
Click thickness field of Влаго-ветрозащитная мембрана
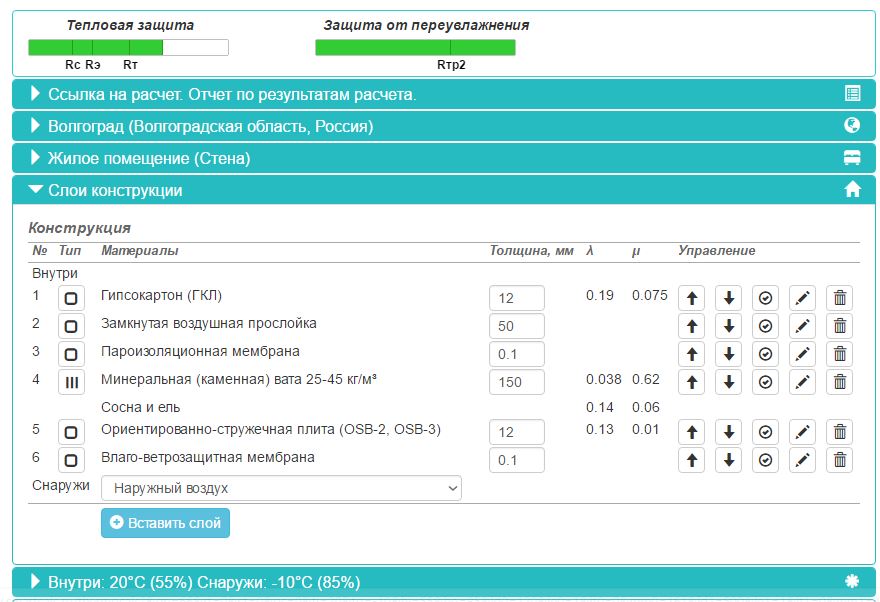[x=517, y=460]
